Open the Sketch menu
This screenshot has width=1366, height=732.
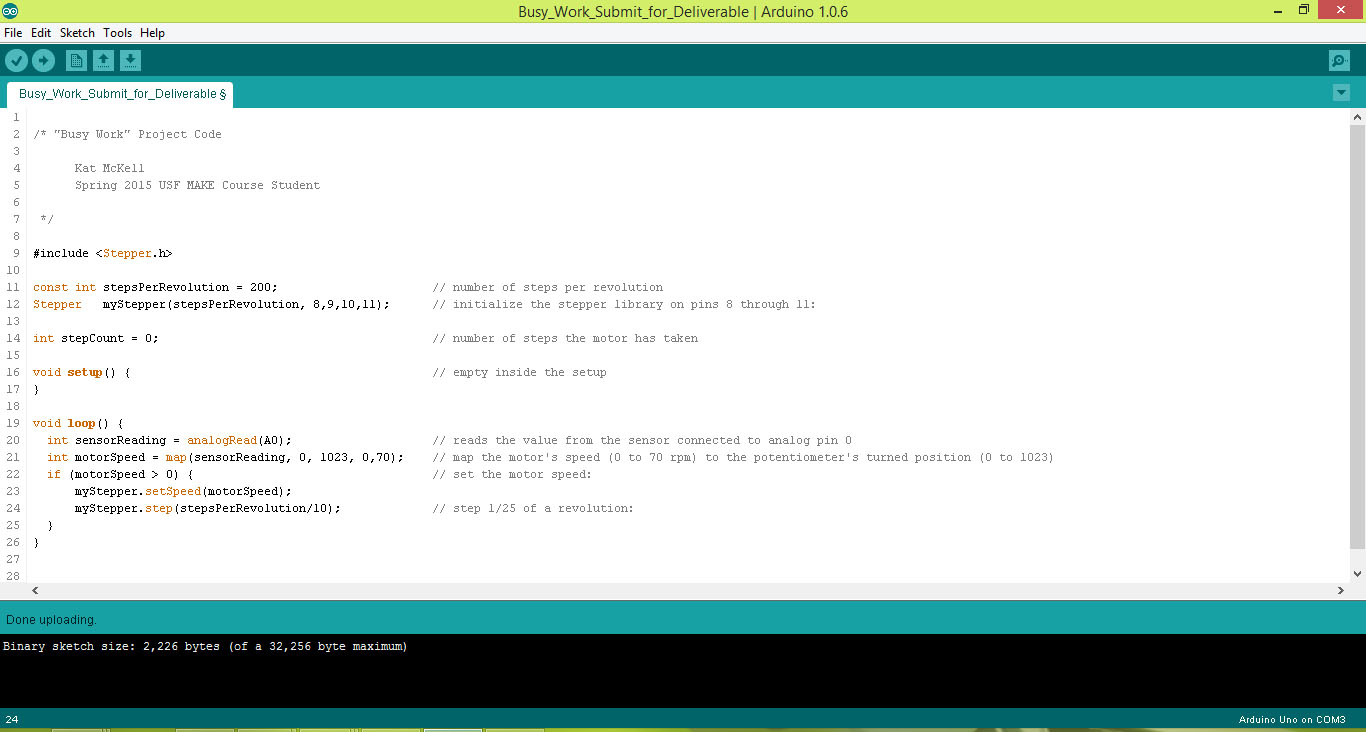[x=77, y=33]
